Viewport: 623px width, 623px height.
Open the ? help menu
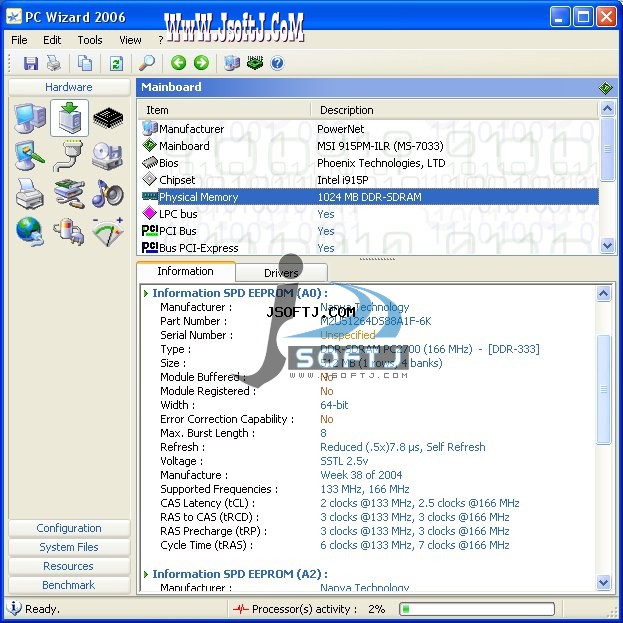click(161, 40)
